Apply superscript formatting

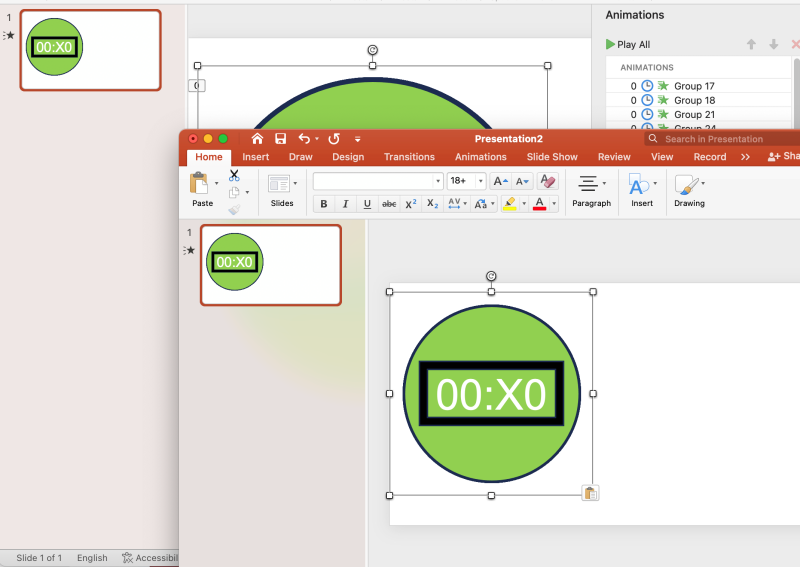pyautogui.click(x=411, y=204)
